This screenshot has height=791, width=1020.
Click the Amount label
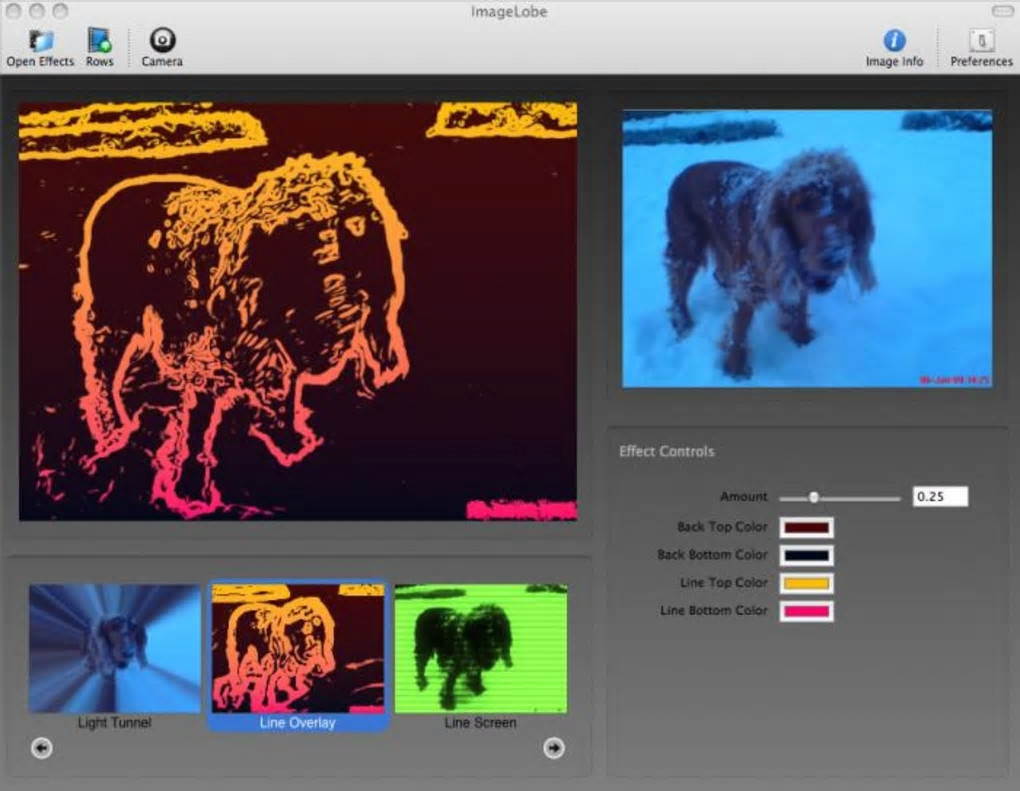point(744,496)
